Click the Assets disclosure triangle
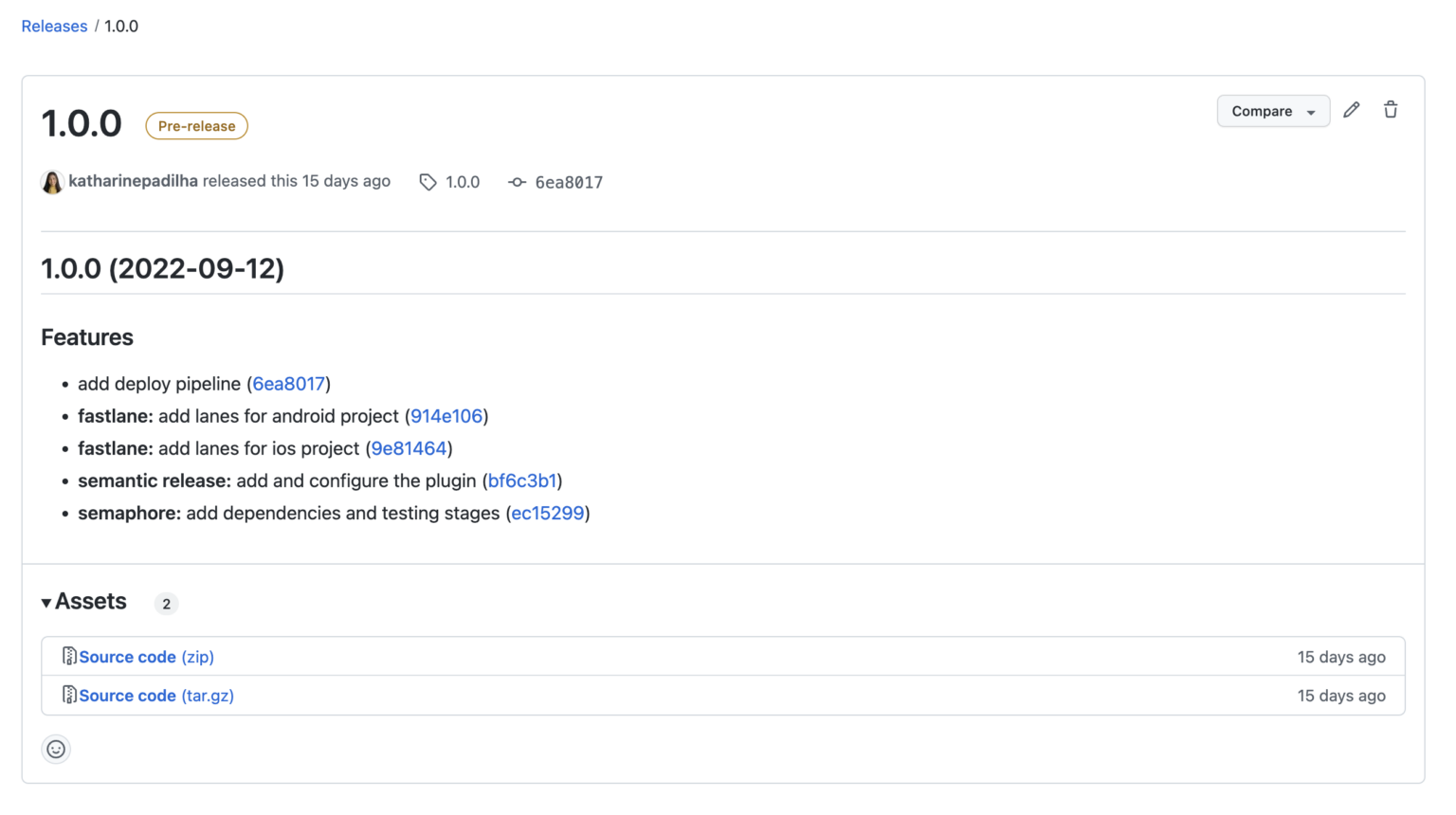The height and width of the screenshot is (815, 1456). click(45, 601)
